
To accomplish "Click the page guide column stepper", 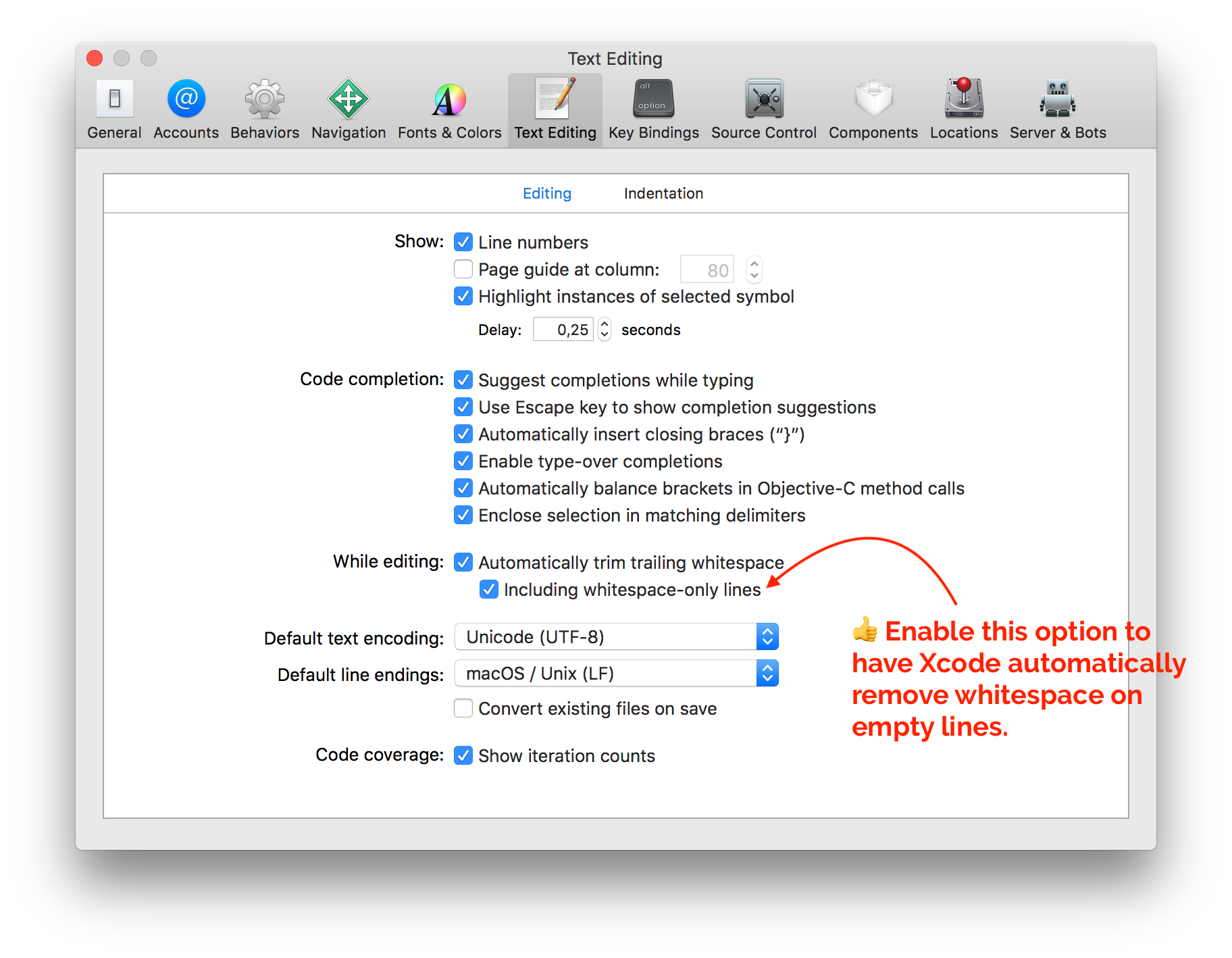I will pyautogui.click(x=754, y=270).
